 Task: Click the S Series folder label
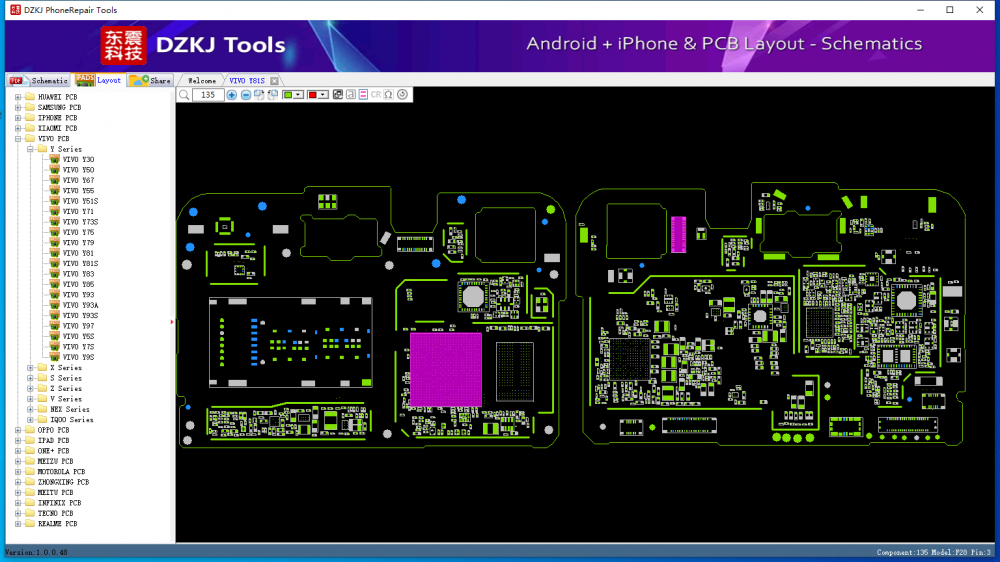66,378
